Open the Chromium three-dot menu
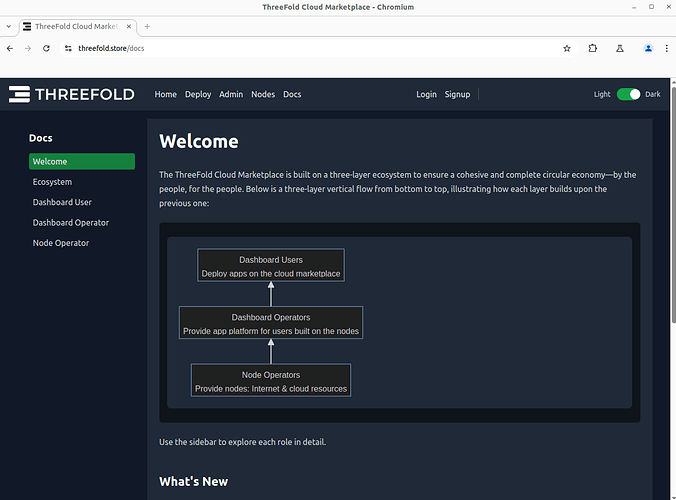Viewport: 676px width, 500px height. [x=667, y=48]
